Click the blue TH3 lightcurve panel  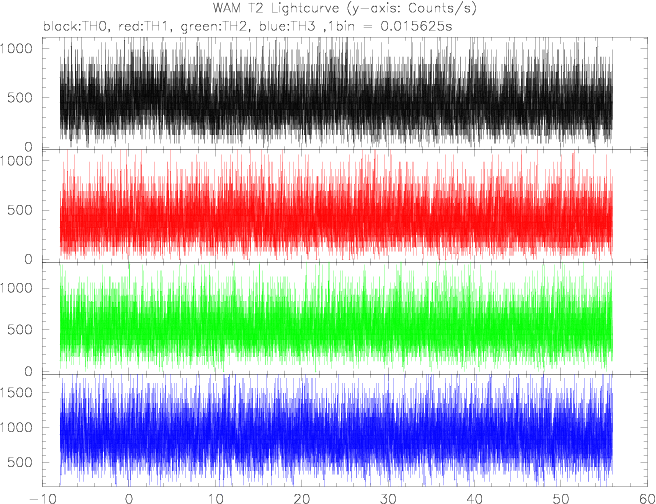(x=345, y=430)
